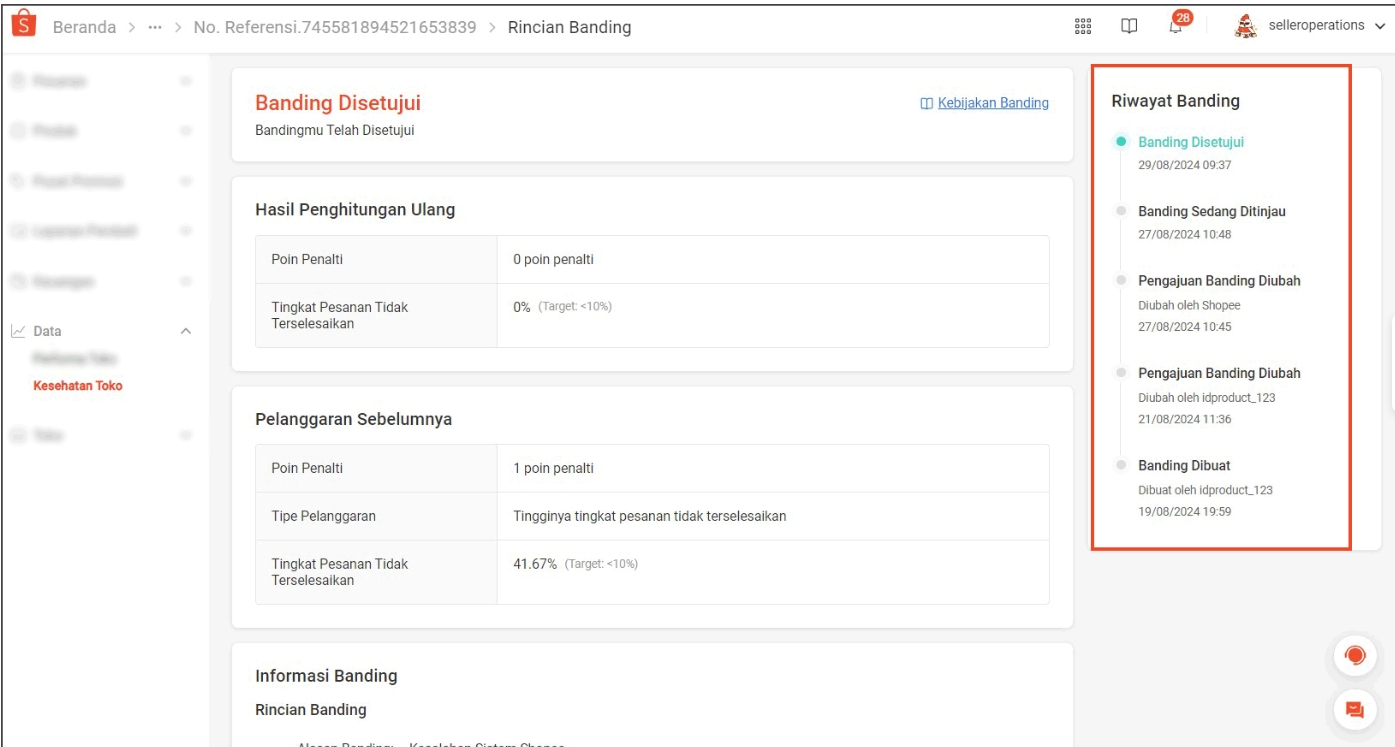Click the Diubah oleh Shopee text

[x=1189, y=305]
